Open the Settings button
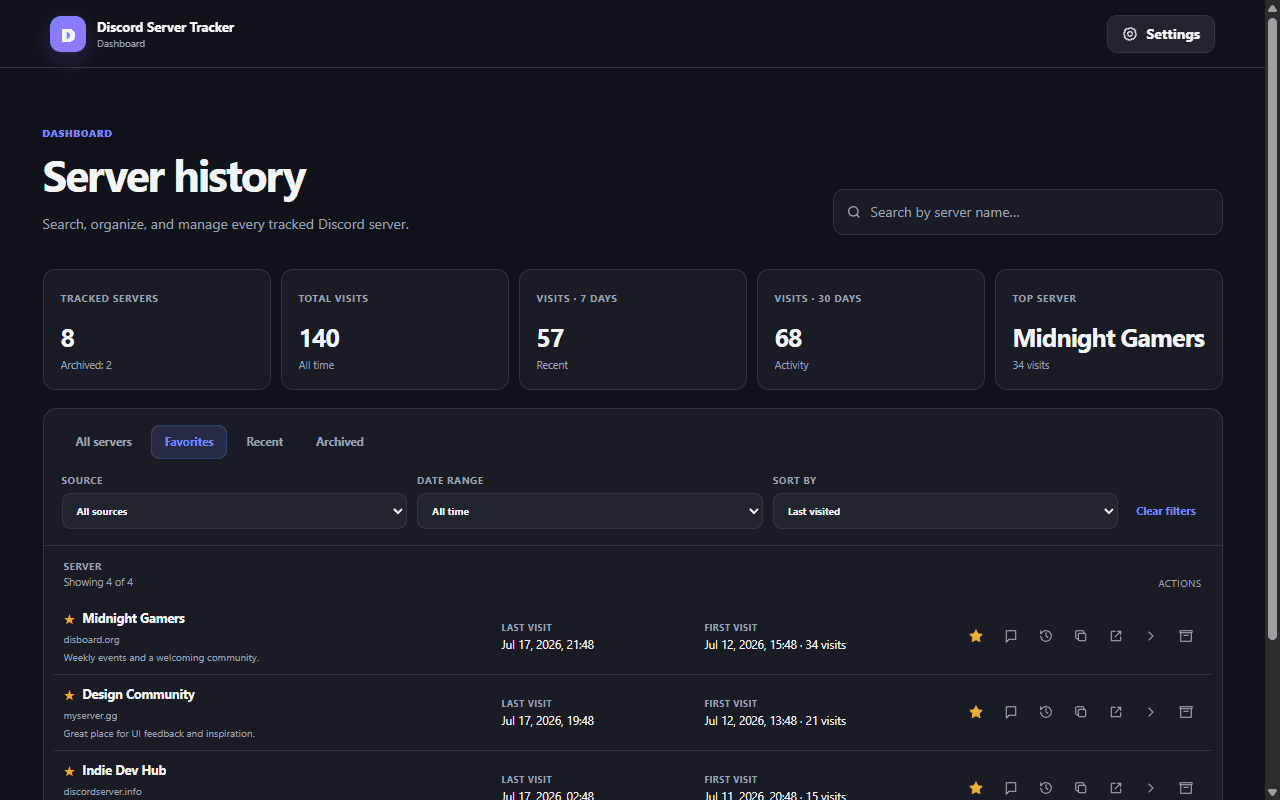 click(1161, 34)
